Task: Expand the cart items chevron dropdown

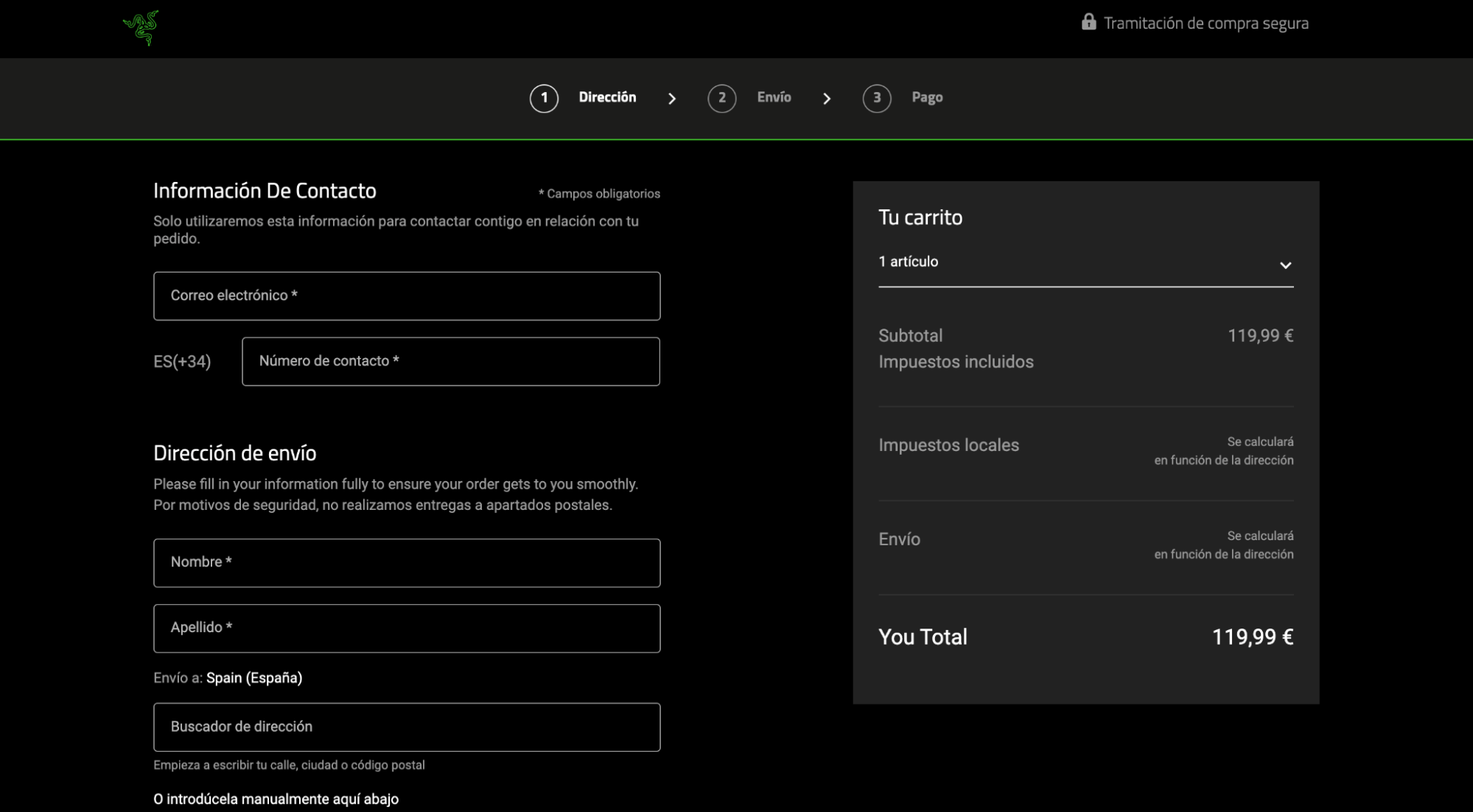Action: click(1285, 264)
